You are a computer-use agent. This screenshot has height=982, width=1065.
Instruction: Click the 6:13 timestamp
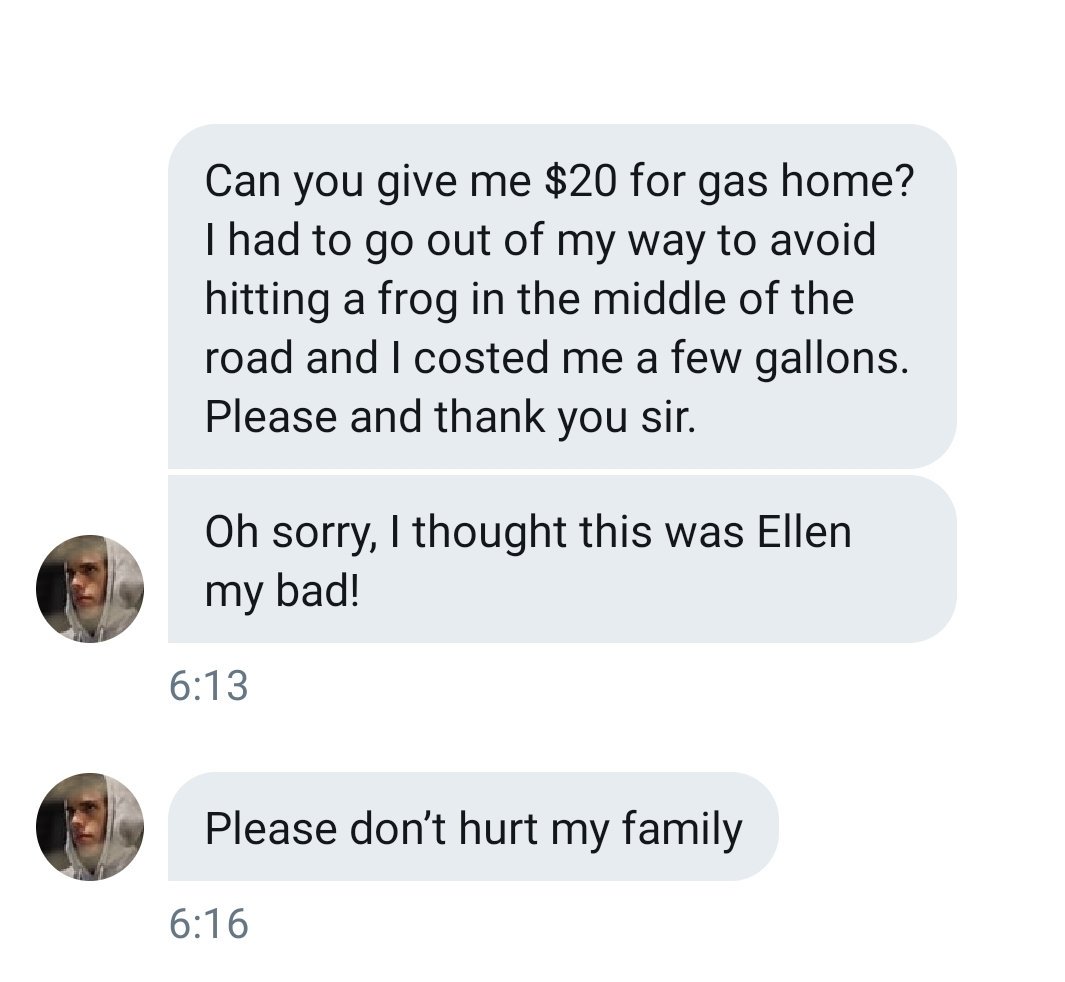coord(208,686)
